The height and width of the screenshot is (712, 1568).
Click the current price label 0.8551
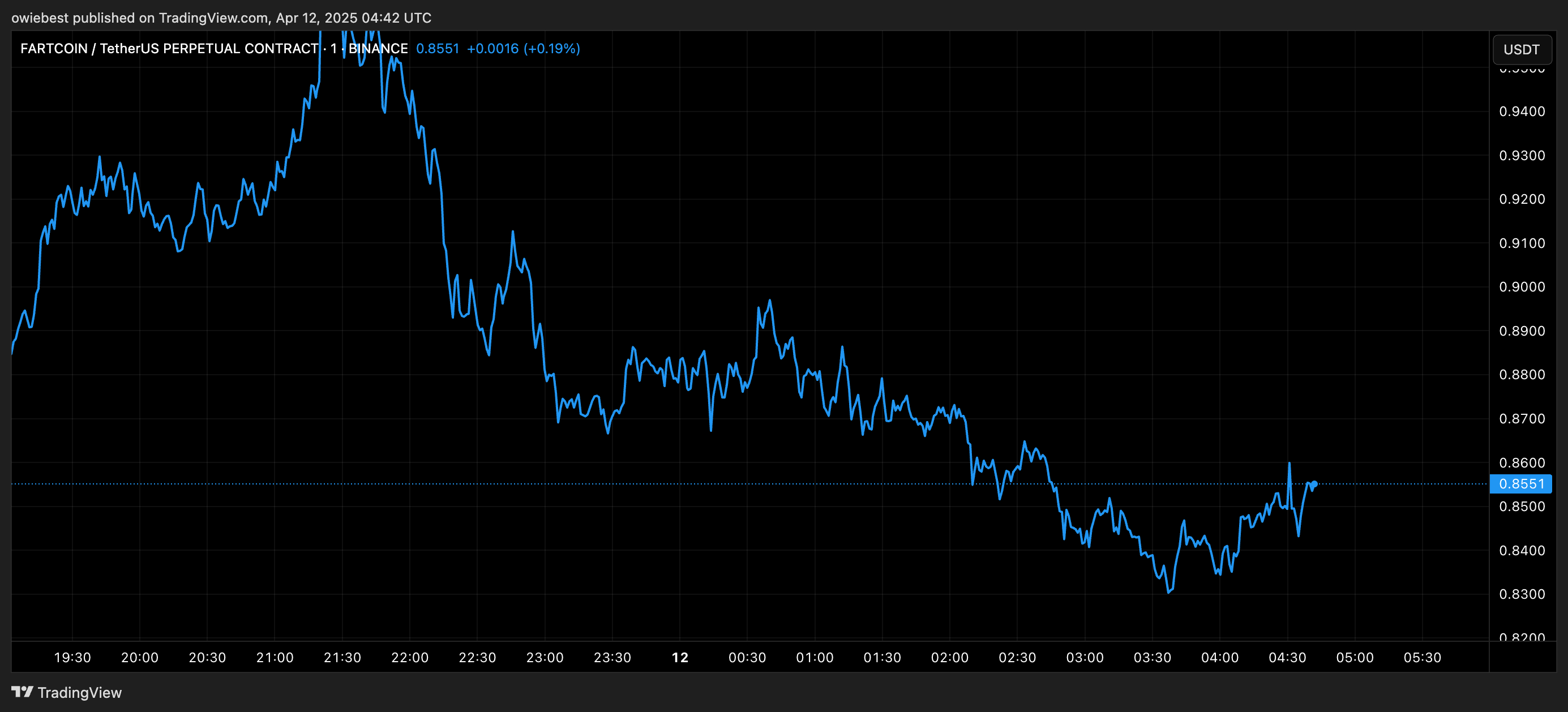pos(1520,484)
